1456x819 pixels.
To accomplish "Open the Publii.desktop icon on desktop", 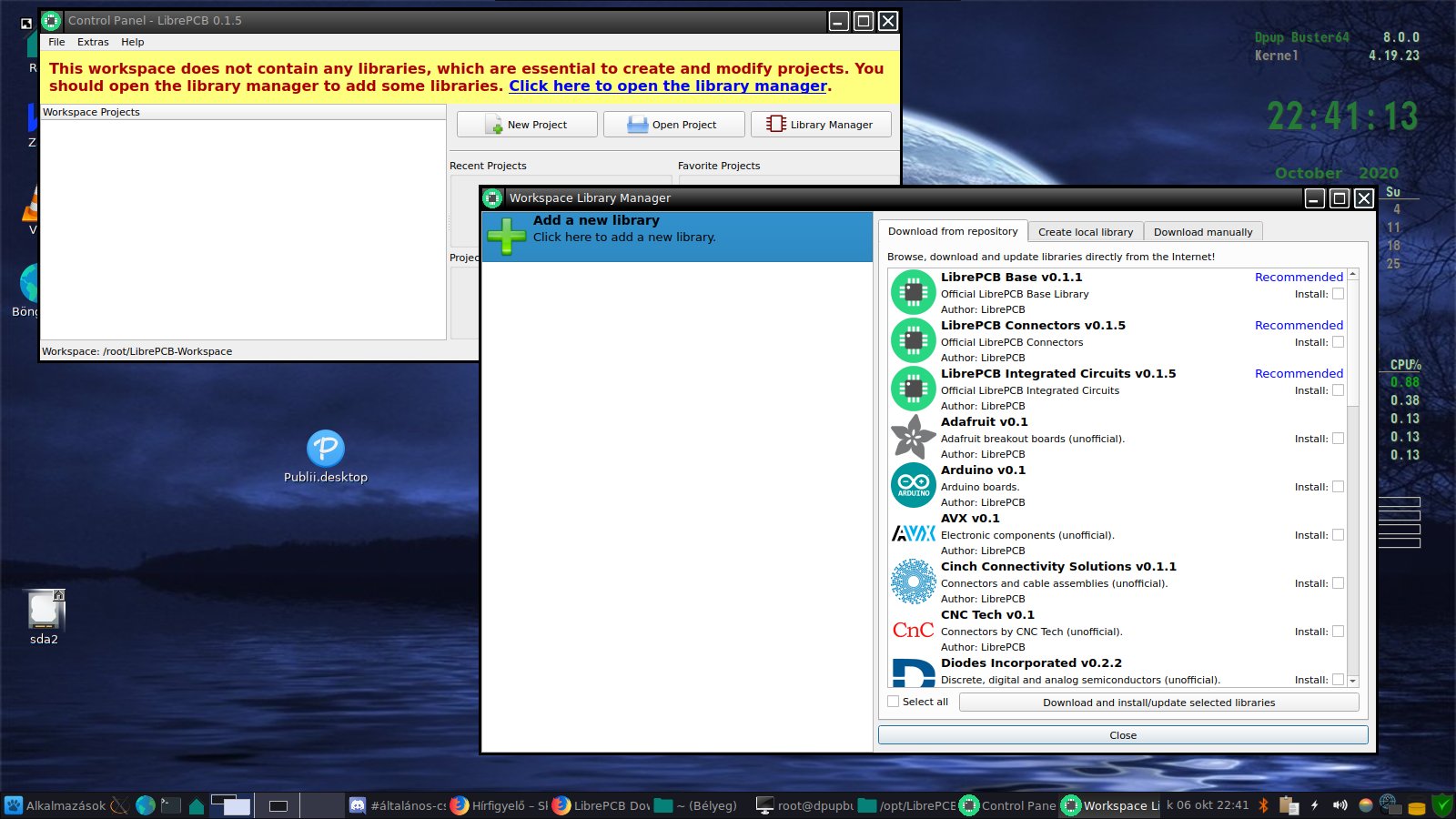I will 325,457.
